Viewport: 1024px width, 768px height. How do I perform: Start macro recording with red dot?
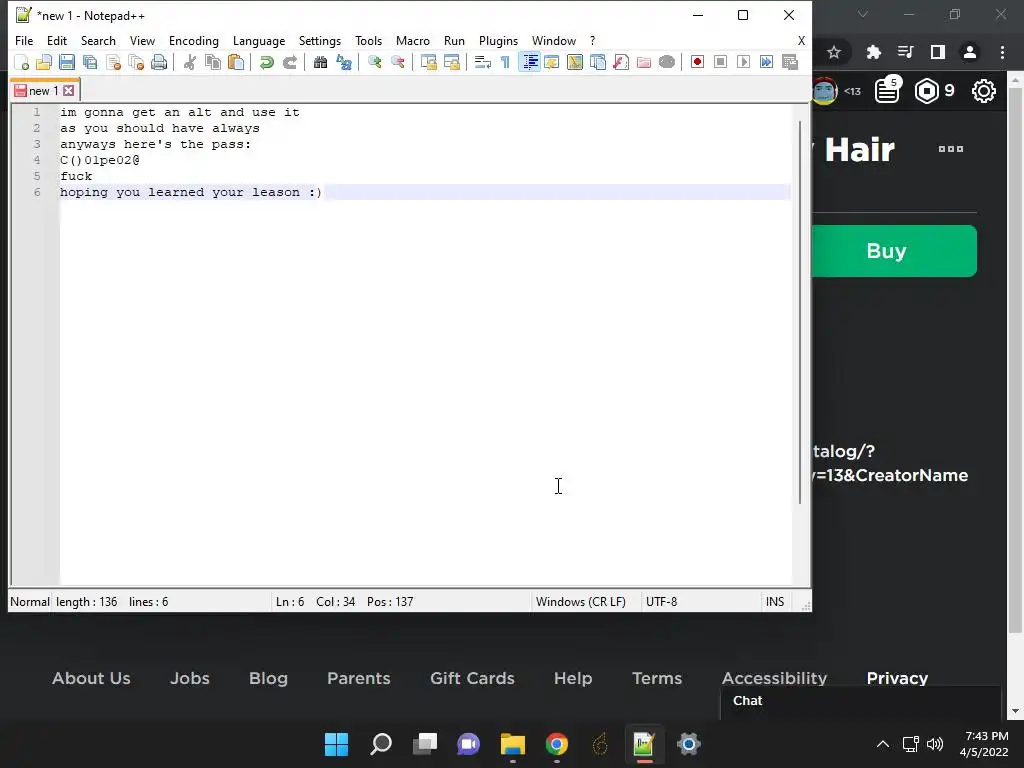click(697, 62)
